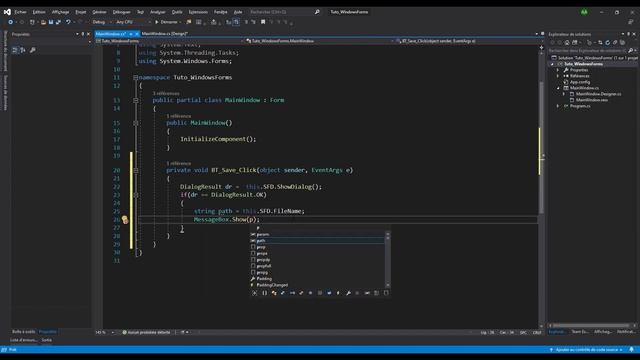640x360 pixels.
Task: Click the IntelliSense list scrollbar down arrow
Action: tap(388, 285)
